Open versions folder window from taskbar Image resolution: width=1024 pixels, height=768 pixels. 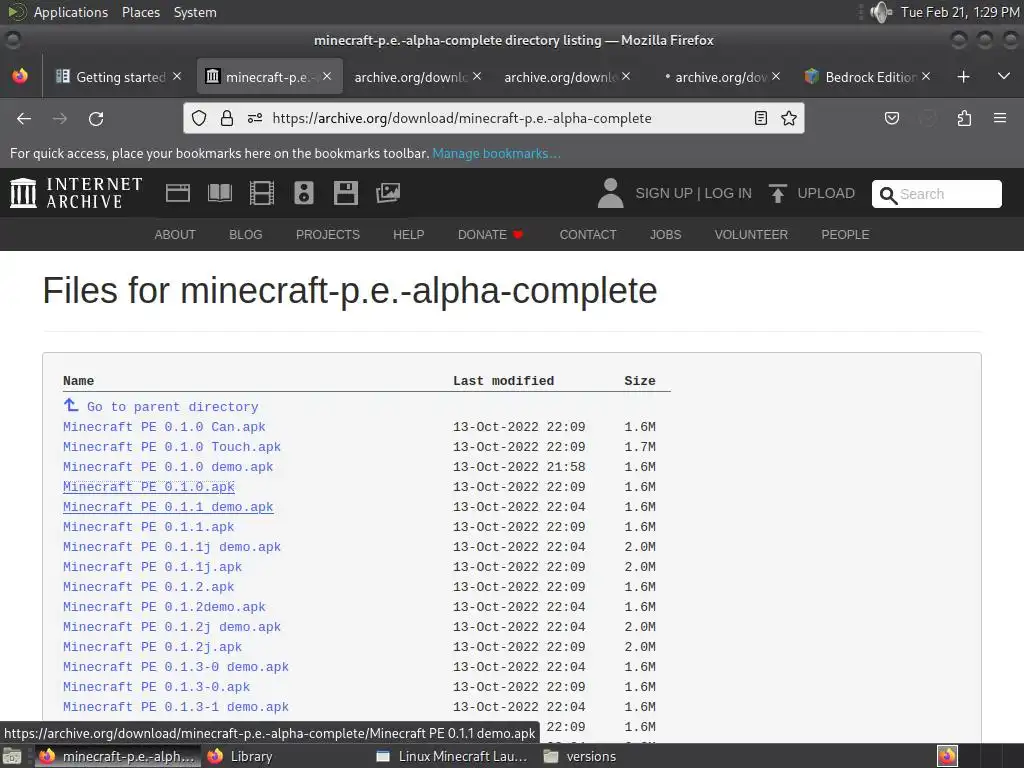click(x=580, y=756)
